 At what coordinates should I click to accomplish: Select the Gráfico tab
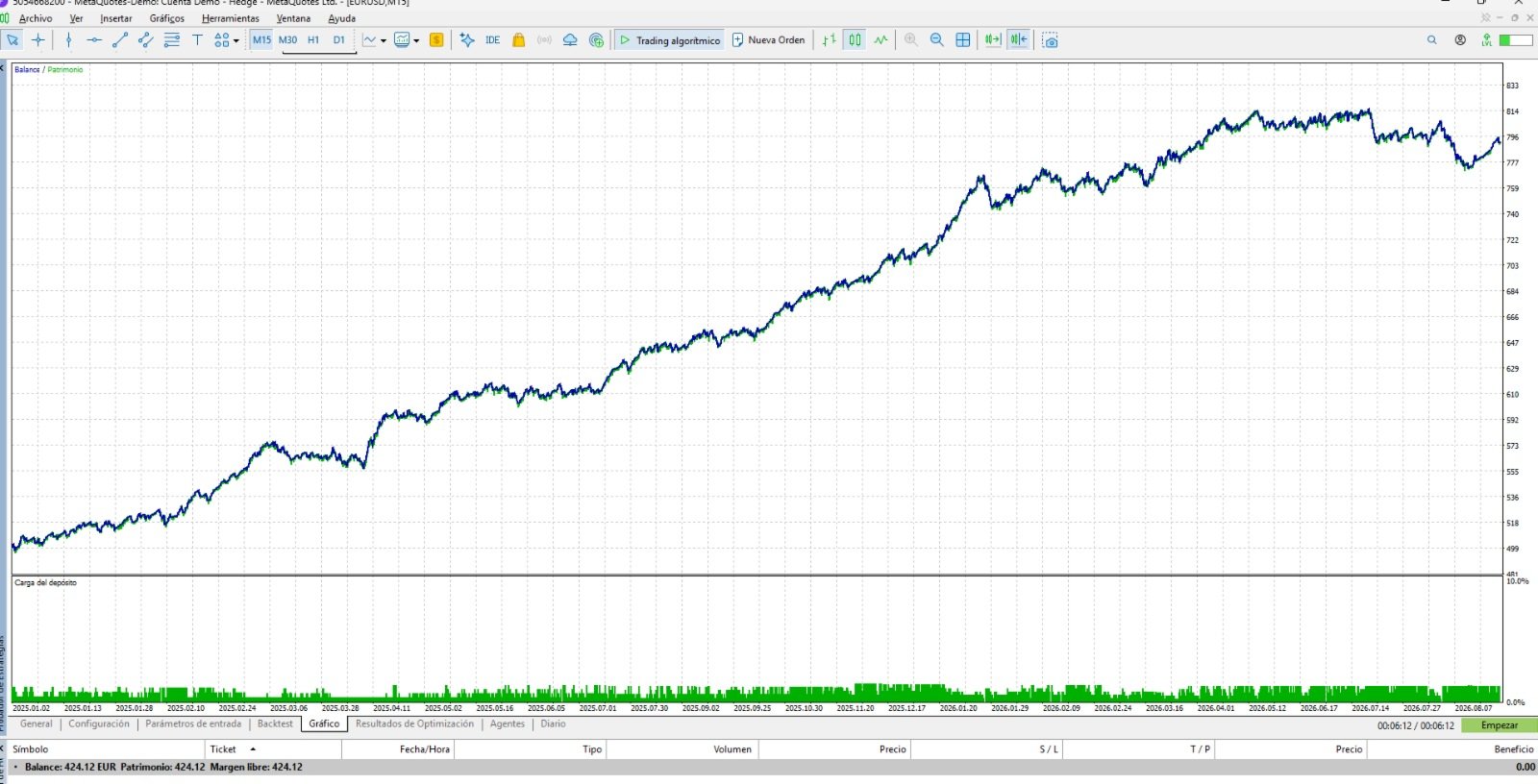tap(324, 723)
